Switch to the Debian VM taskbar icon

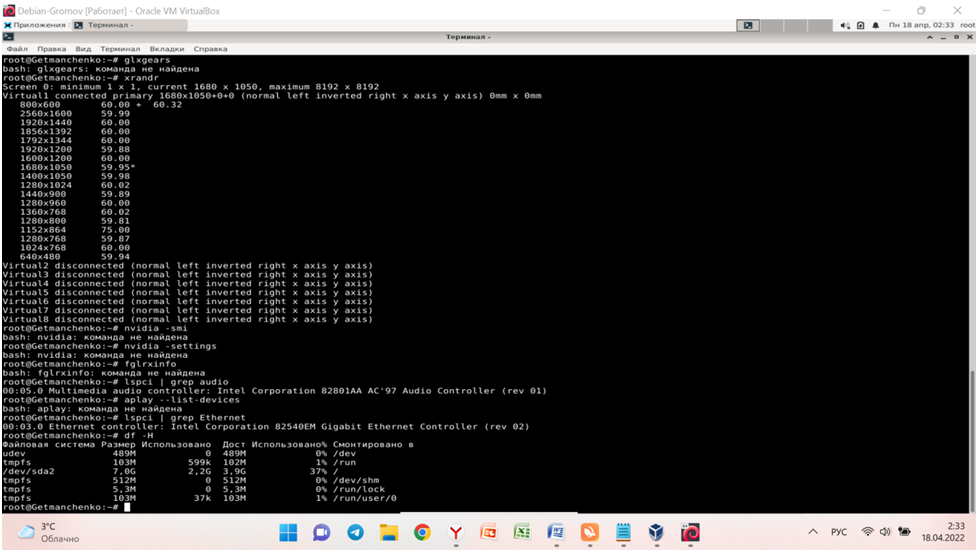(690, 532)
